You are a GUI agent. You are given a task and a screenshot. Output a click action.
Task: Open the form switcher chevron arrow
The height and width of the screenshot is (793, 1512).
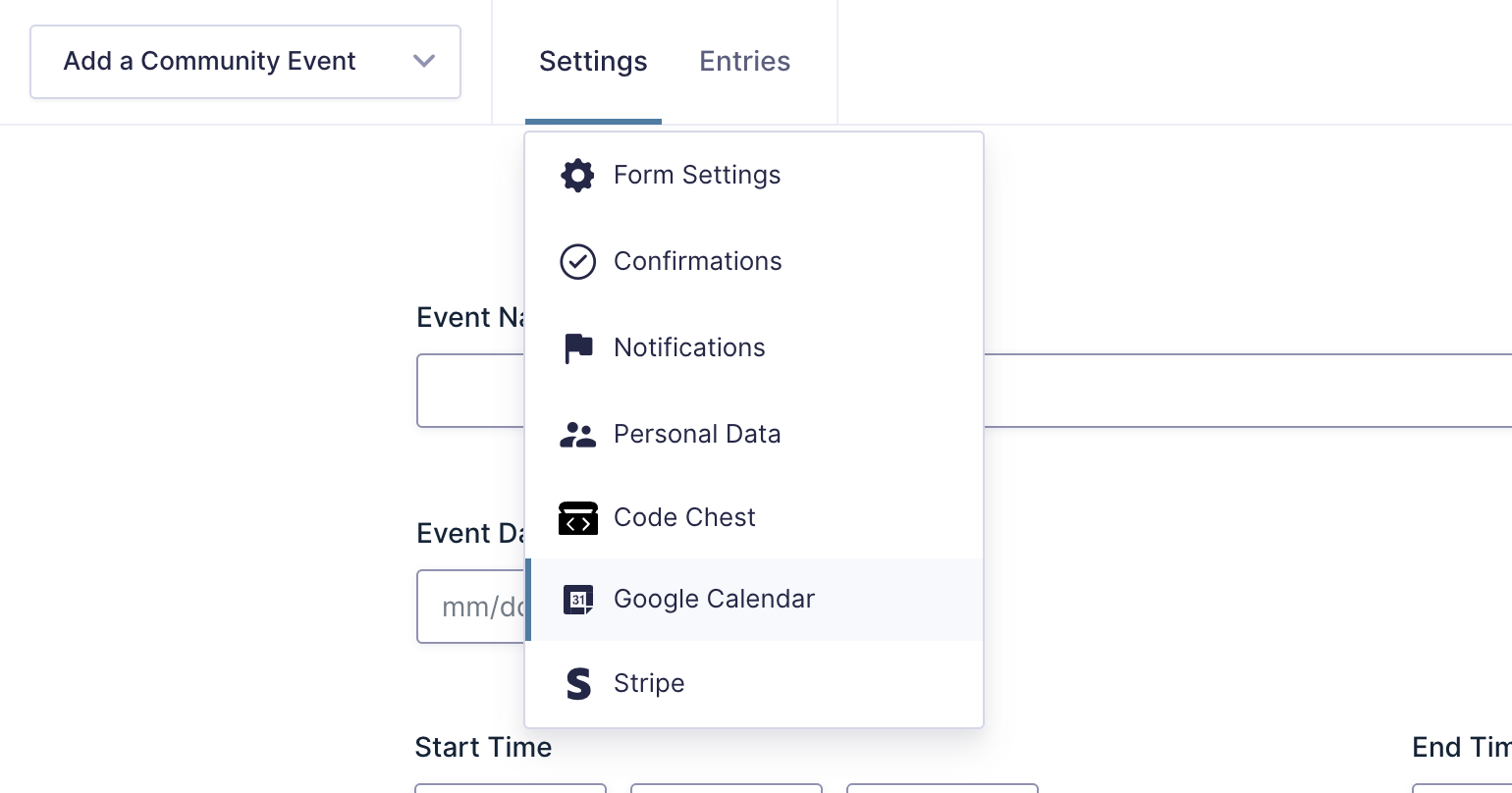(x=424, y=61)
